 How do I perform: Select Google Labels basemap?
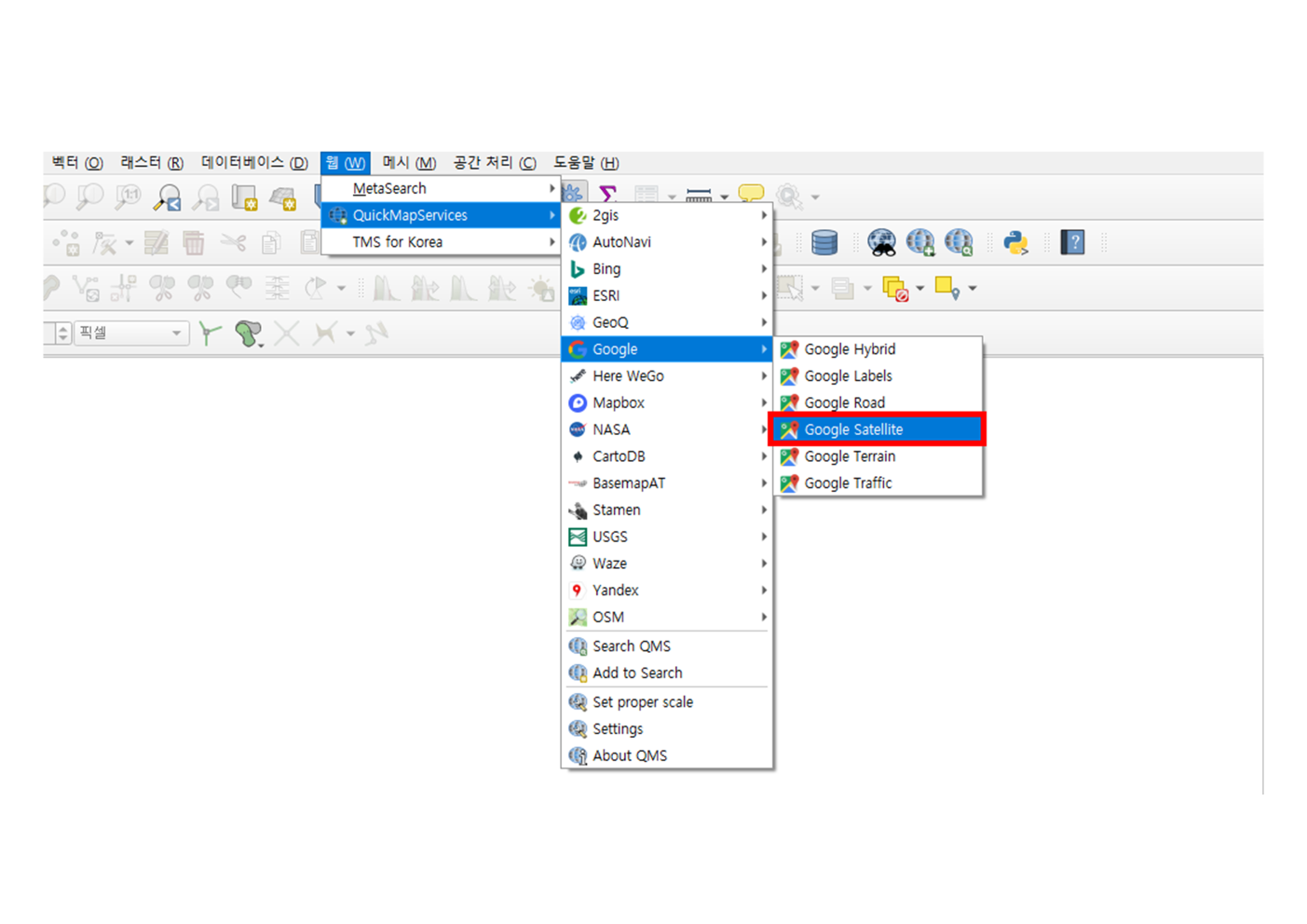[x=878, y=376]
